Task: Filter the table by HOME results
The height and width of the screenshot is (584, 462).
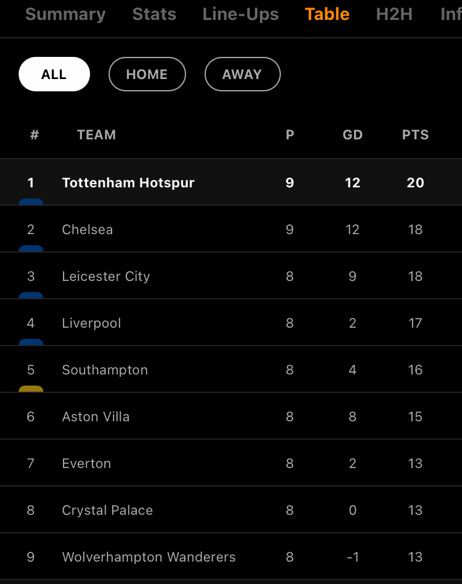Action: (147, 74)
